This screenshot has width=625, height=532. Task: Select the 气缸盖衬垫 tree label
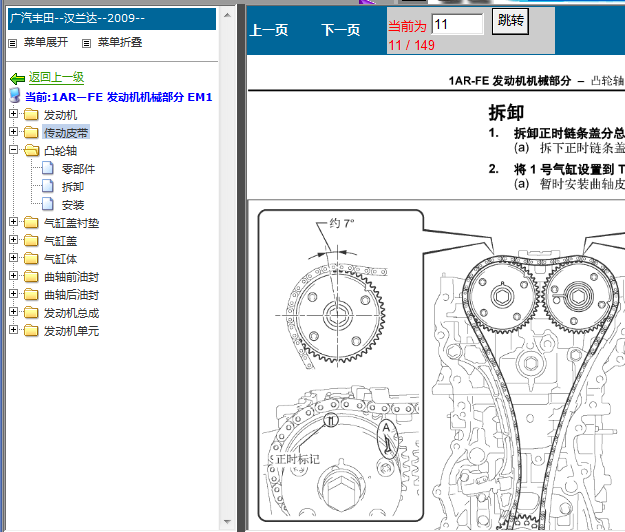71,223
